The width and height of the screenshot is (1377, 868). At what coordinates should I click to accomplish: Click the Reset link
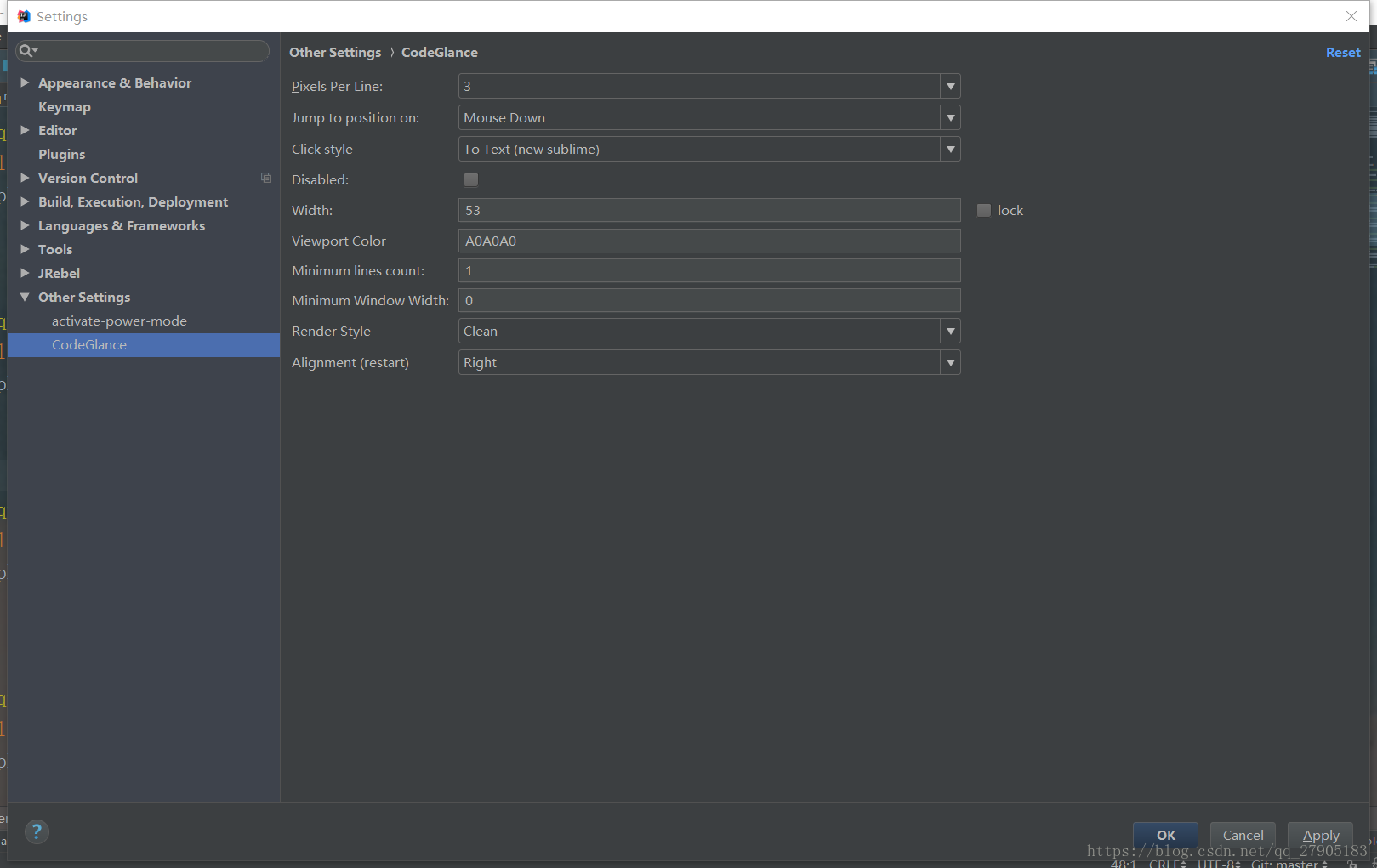(x=1343, y=52)
